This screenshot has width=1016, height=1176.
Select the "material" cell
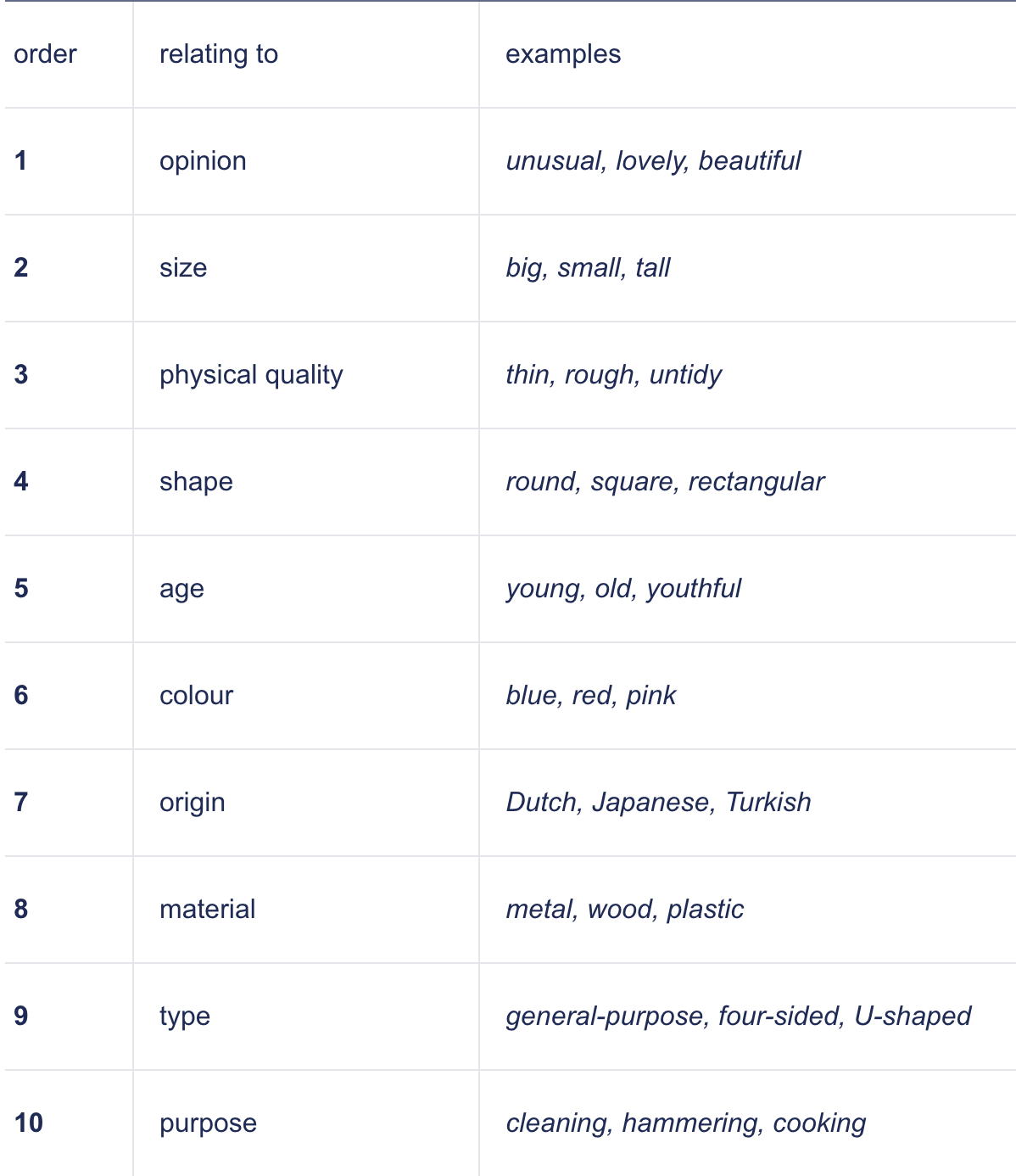click(207, 910)
